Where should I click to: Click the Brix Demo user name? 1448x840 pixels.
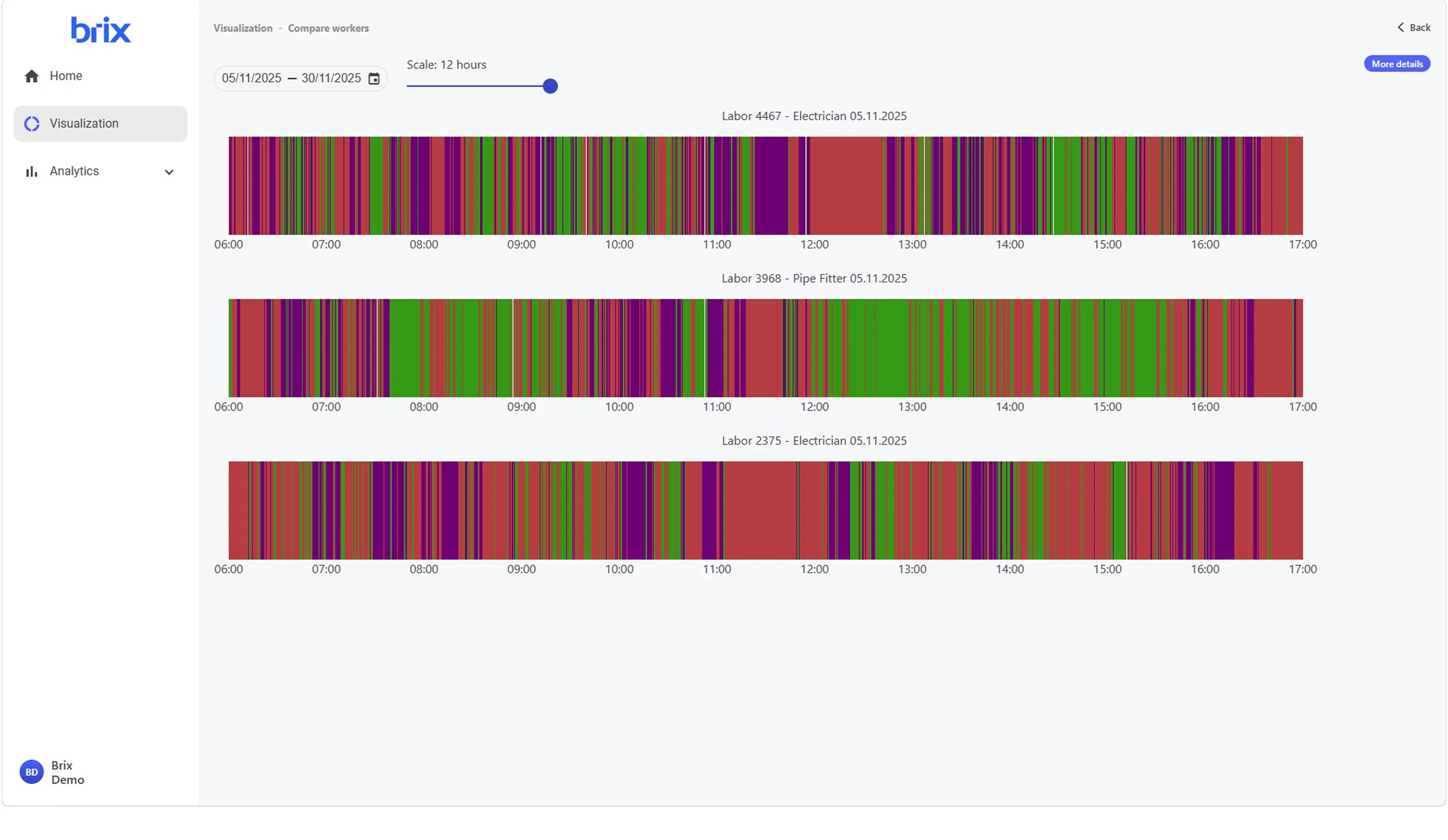tap(68, 772)
